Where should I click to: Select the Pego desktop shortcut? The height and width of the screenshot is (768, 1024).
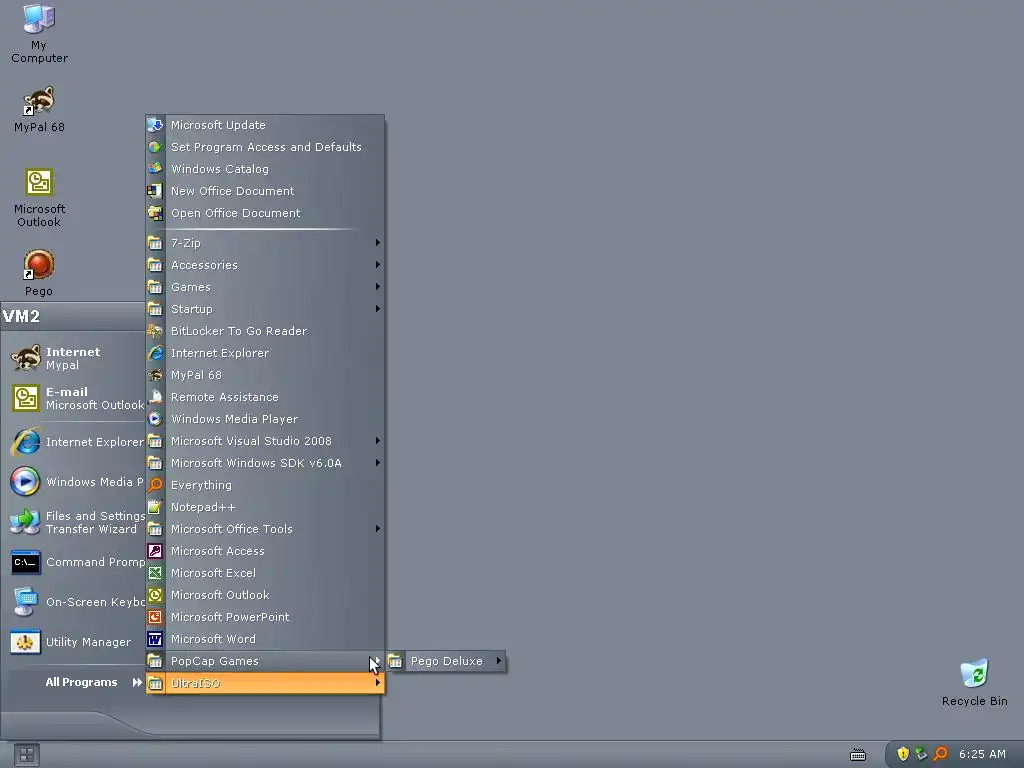click(x=39, y=274)
